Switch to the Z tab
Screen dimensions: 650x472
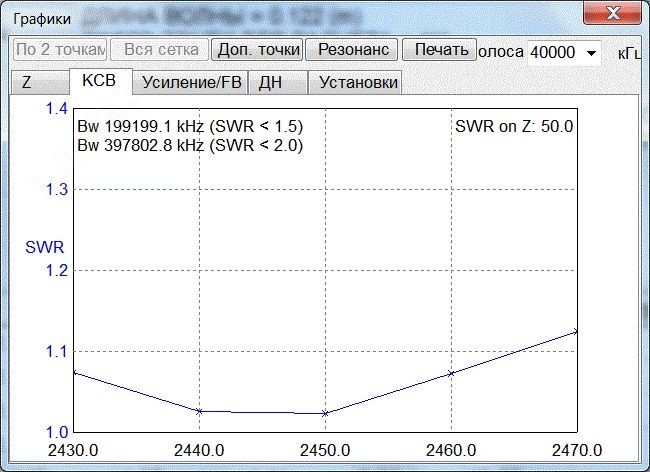click(39, 82)
